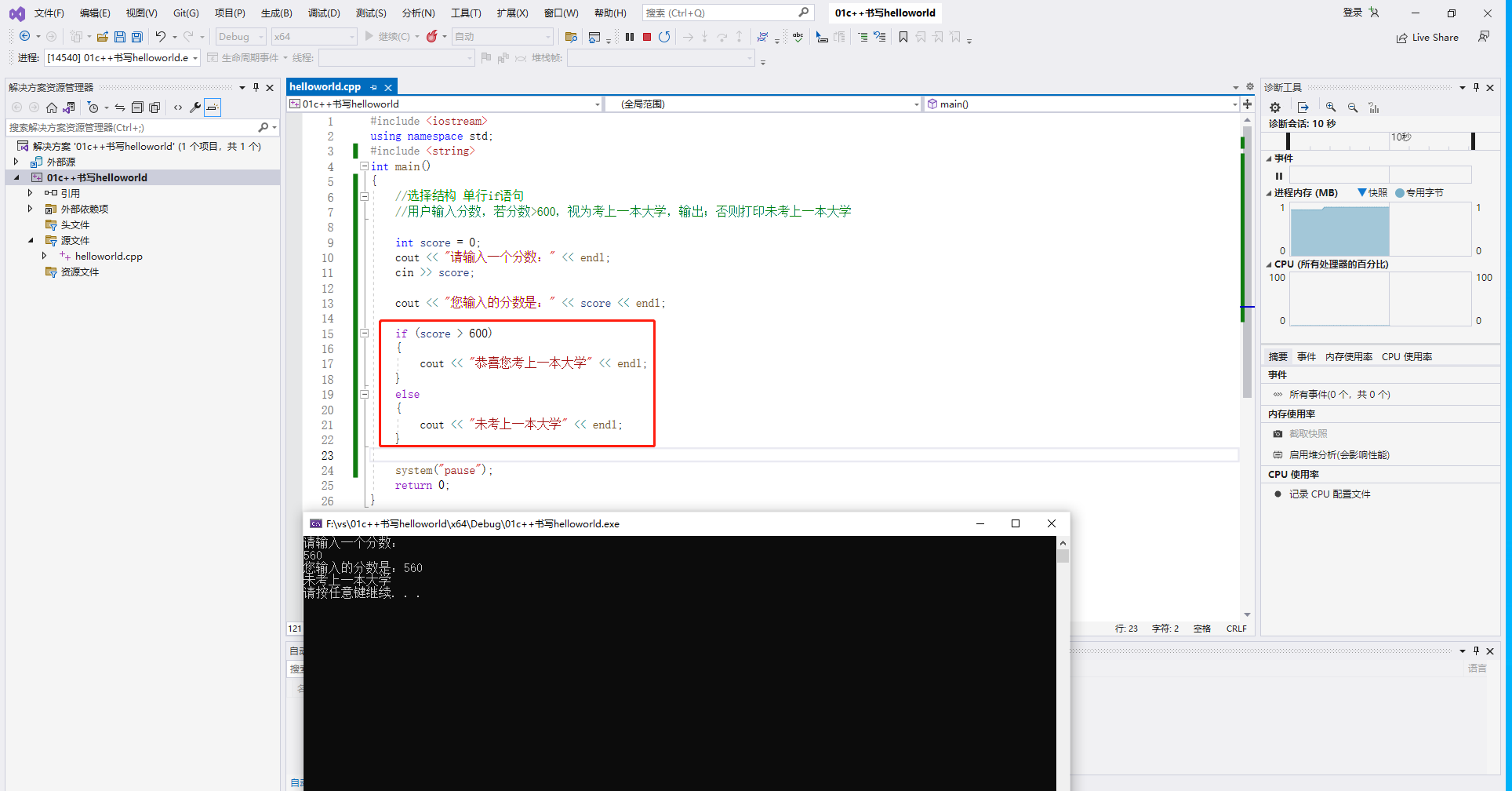
Task: Zoom out on the diagnostics timeline
Action: coord(1353,108)
